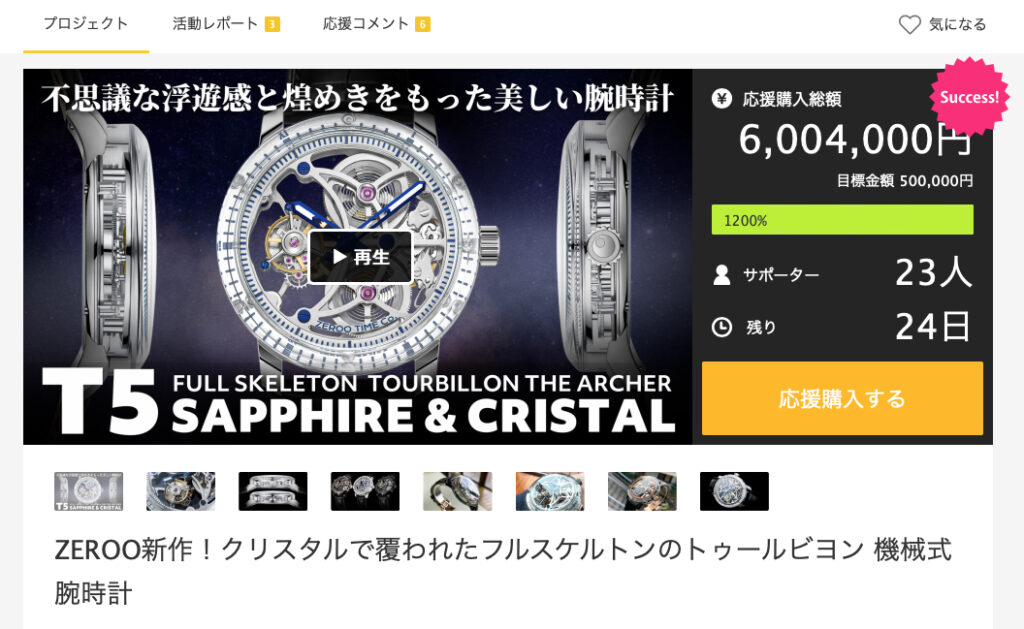
Task: Select the first T5 banner thumbnail
Action: click(88, 491)
